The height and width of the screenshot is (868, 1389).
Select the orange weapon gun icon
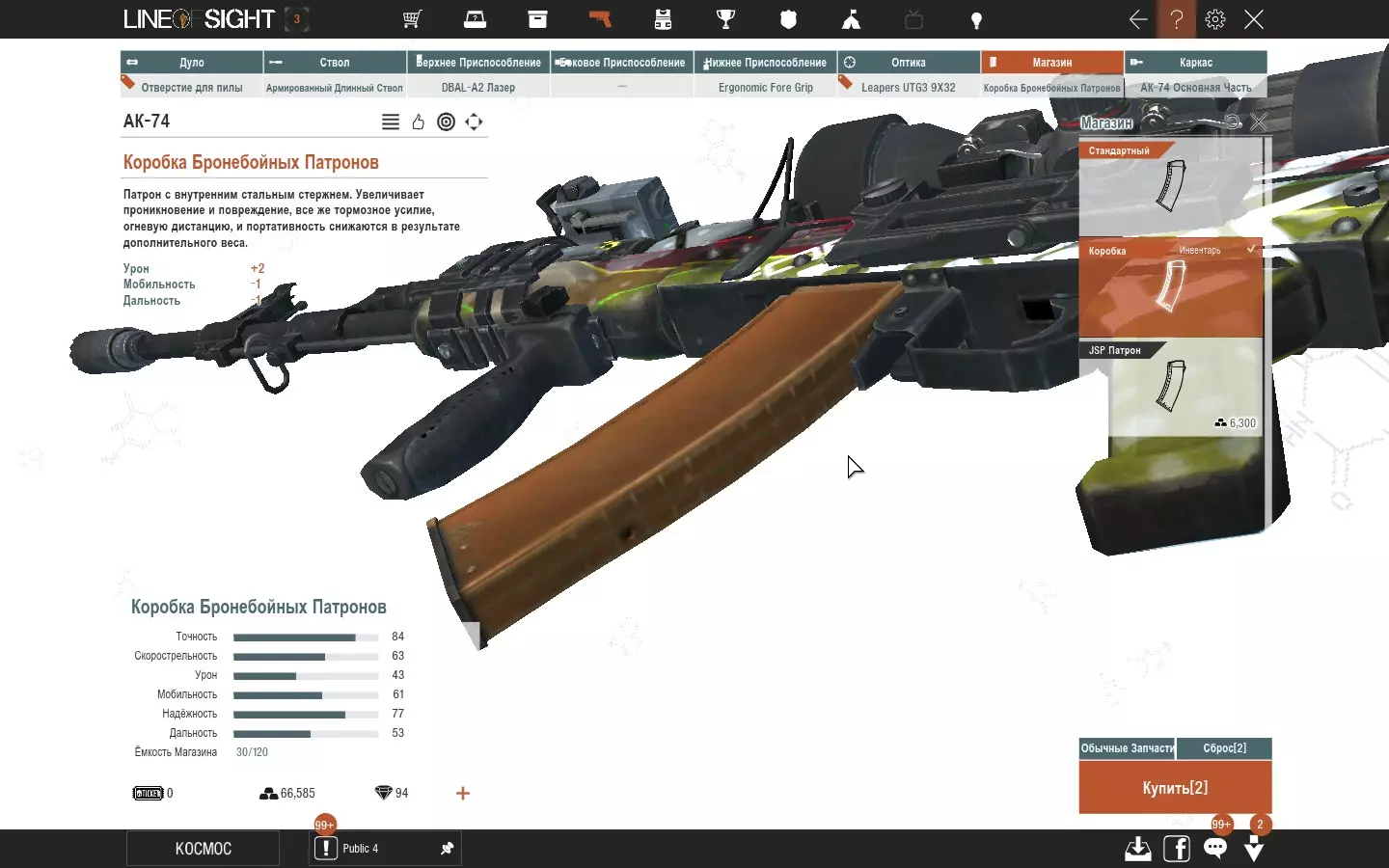coord(600,19)
